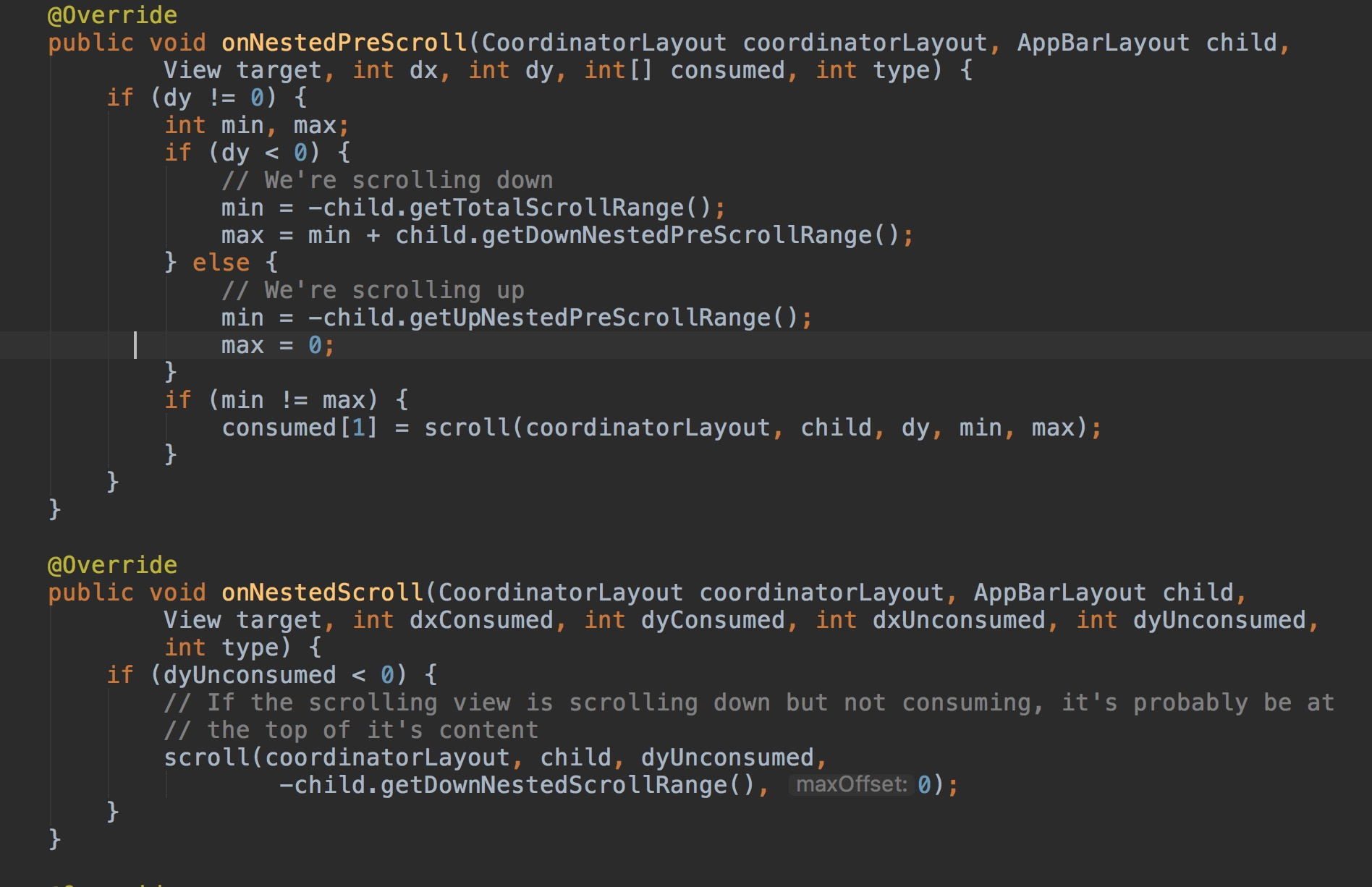Image resolution: width=1372 pixels, height=887 pixels.
Task: Click the "max = 0;" statement
Action: pyautogui.click(x=278, y=345)
